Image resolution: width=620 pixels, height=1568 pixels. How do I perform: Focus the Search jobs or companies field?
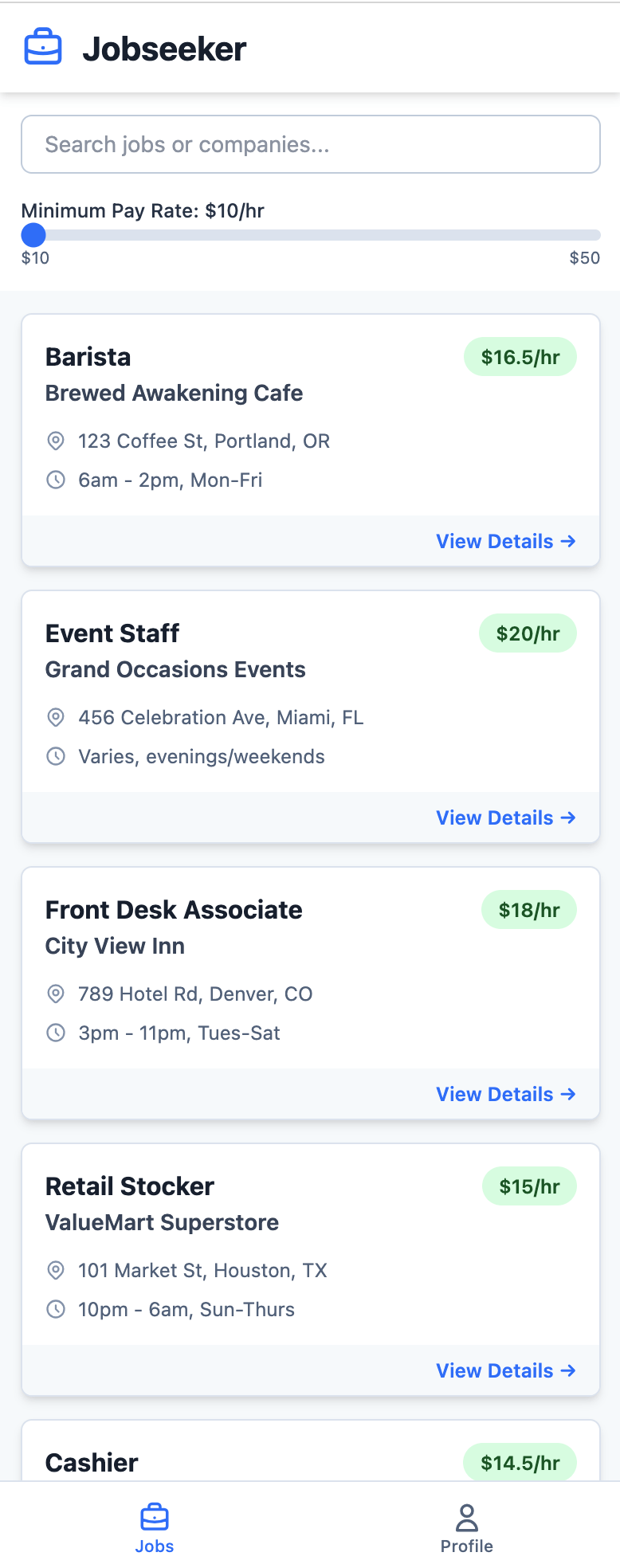point(311,144)
